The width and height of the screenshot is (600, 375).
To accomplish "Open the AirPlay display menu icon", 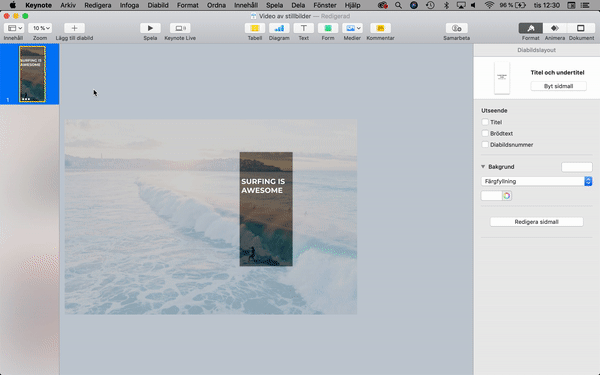I will click(x=461, y=5).
